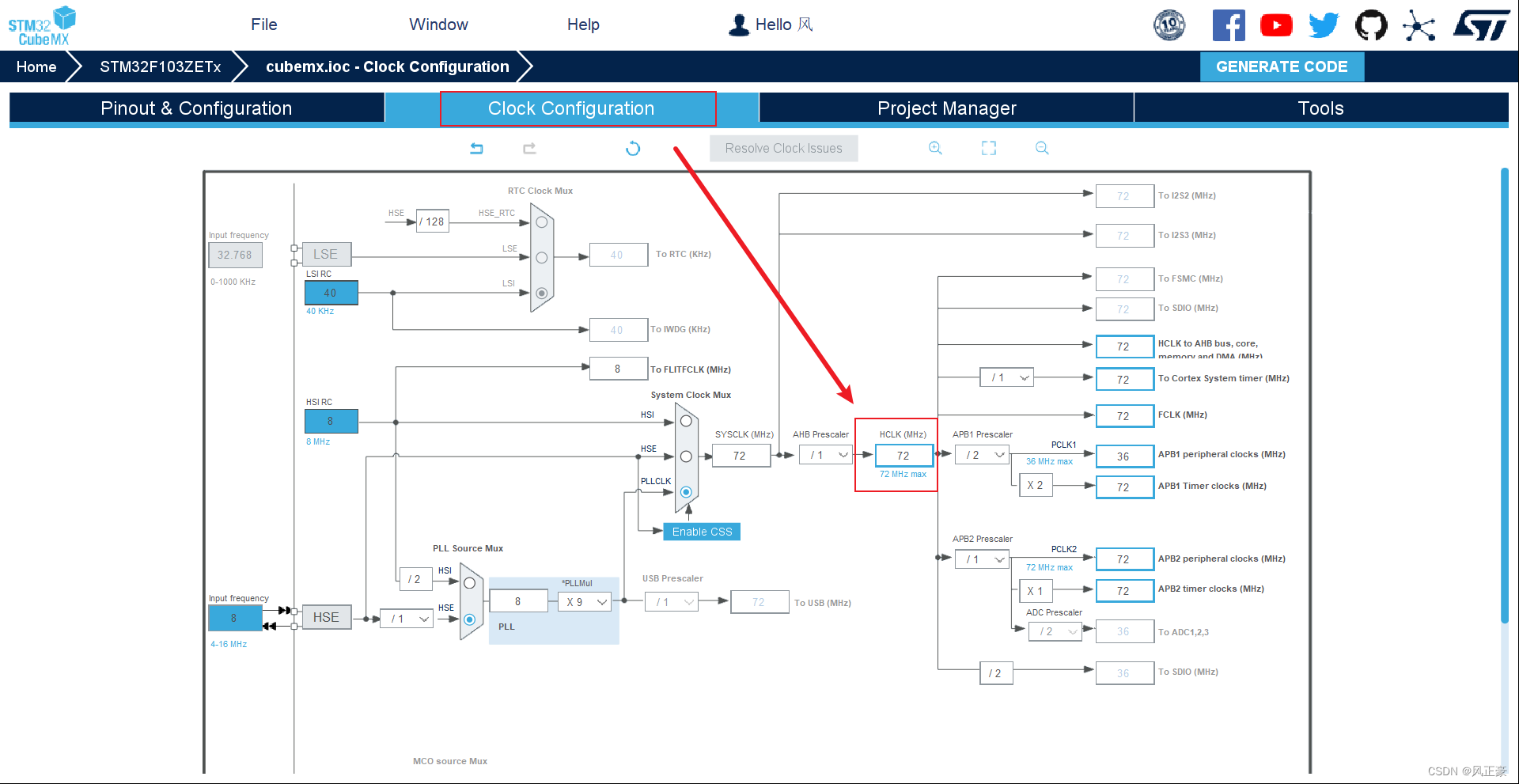
Task: Click the LSE oscillator block
Action: click(326, 254)
